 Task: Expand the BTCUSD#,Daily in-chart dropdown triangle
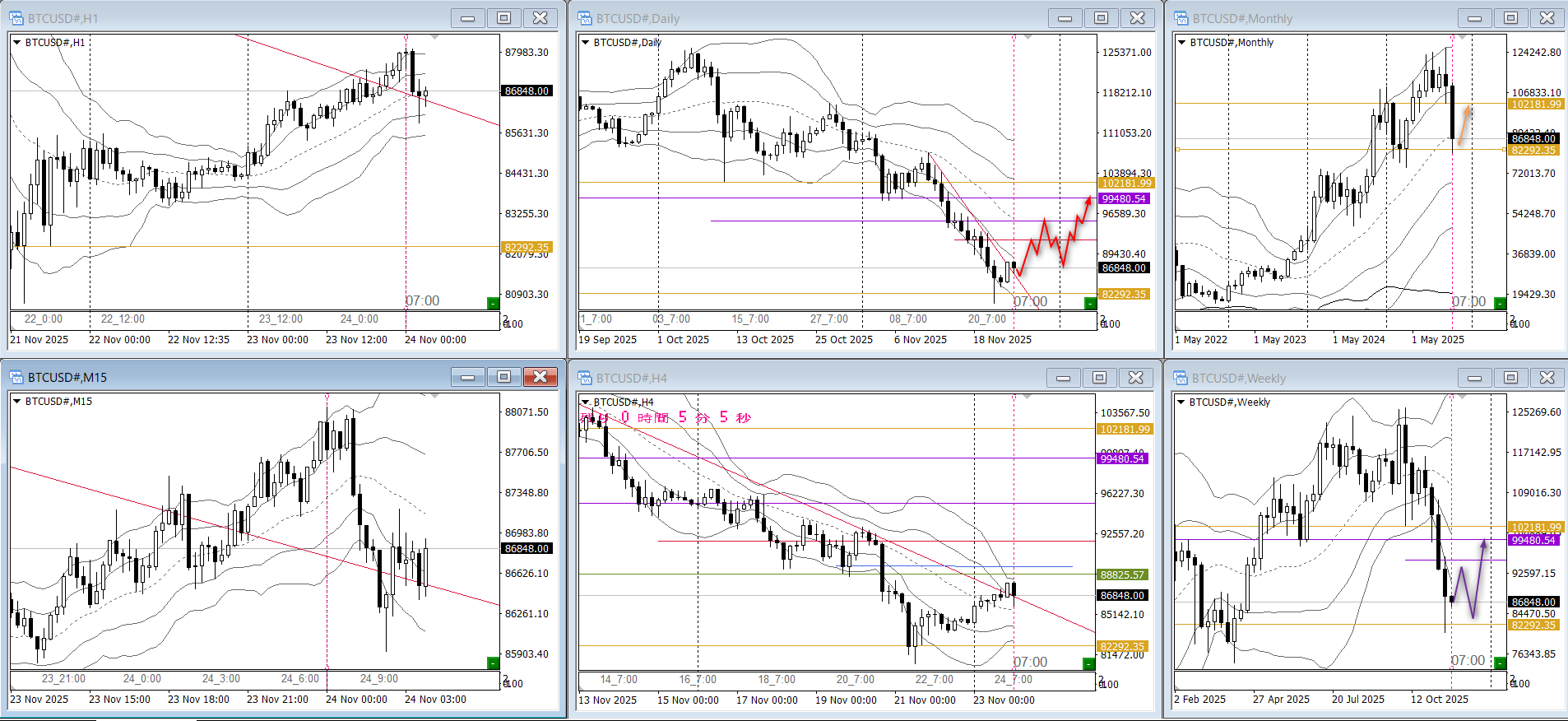(585, 42)
